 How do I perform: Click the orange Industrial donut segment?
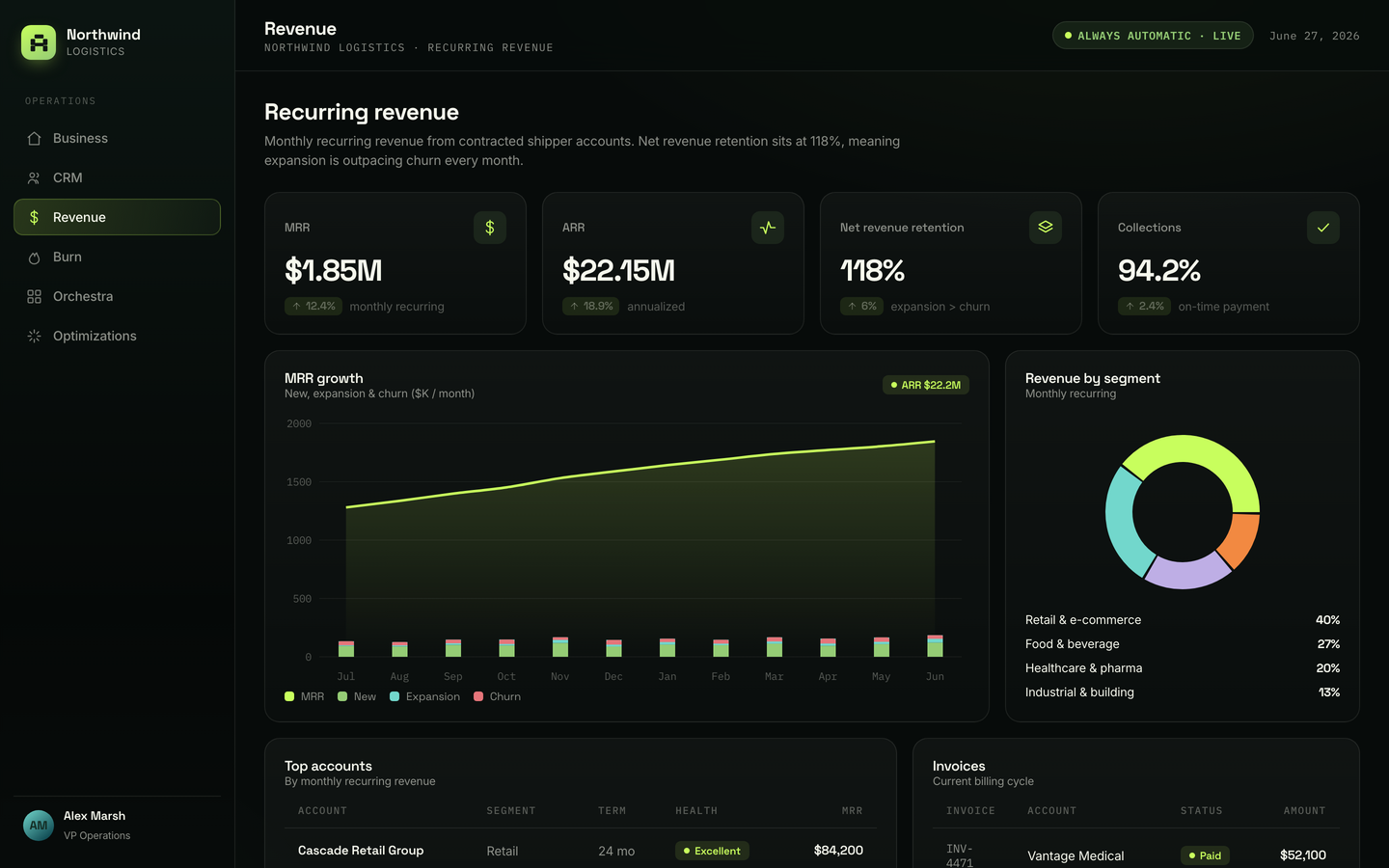coord(1242,540)
